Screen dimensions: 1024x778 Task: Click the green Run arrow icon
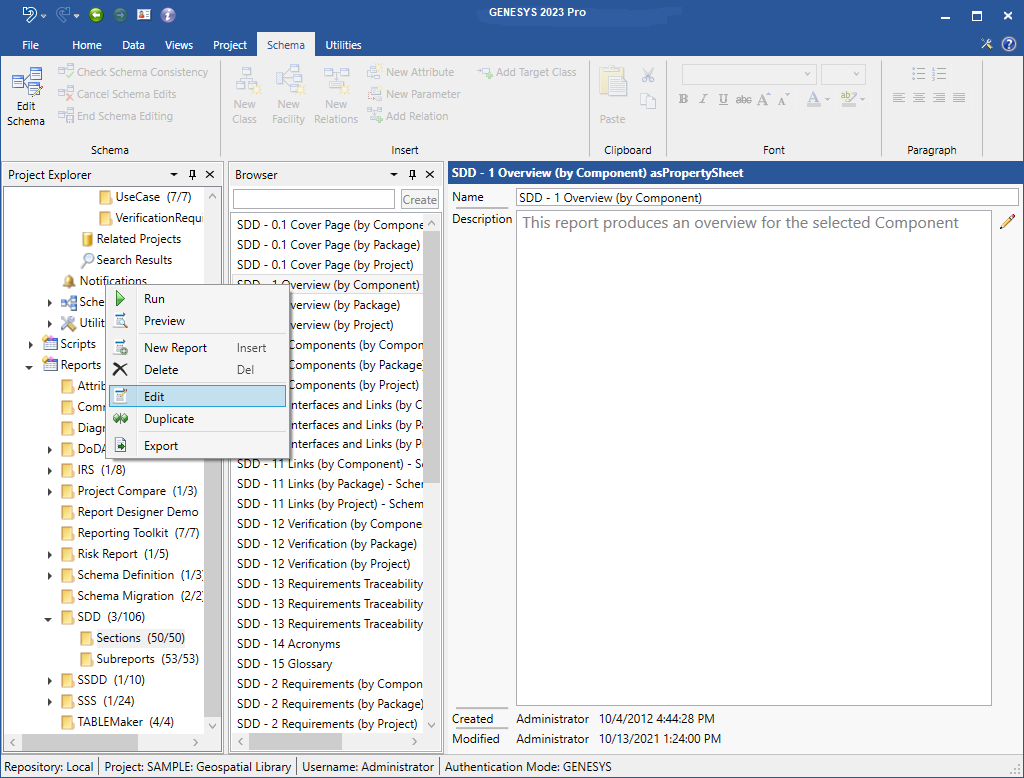[x=121, y=299]
